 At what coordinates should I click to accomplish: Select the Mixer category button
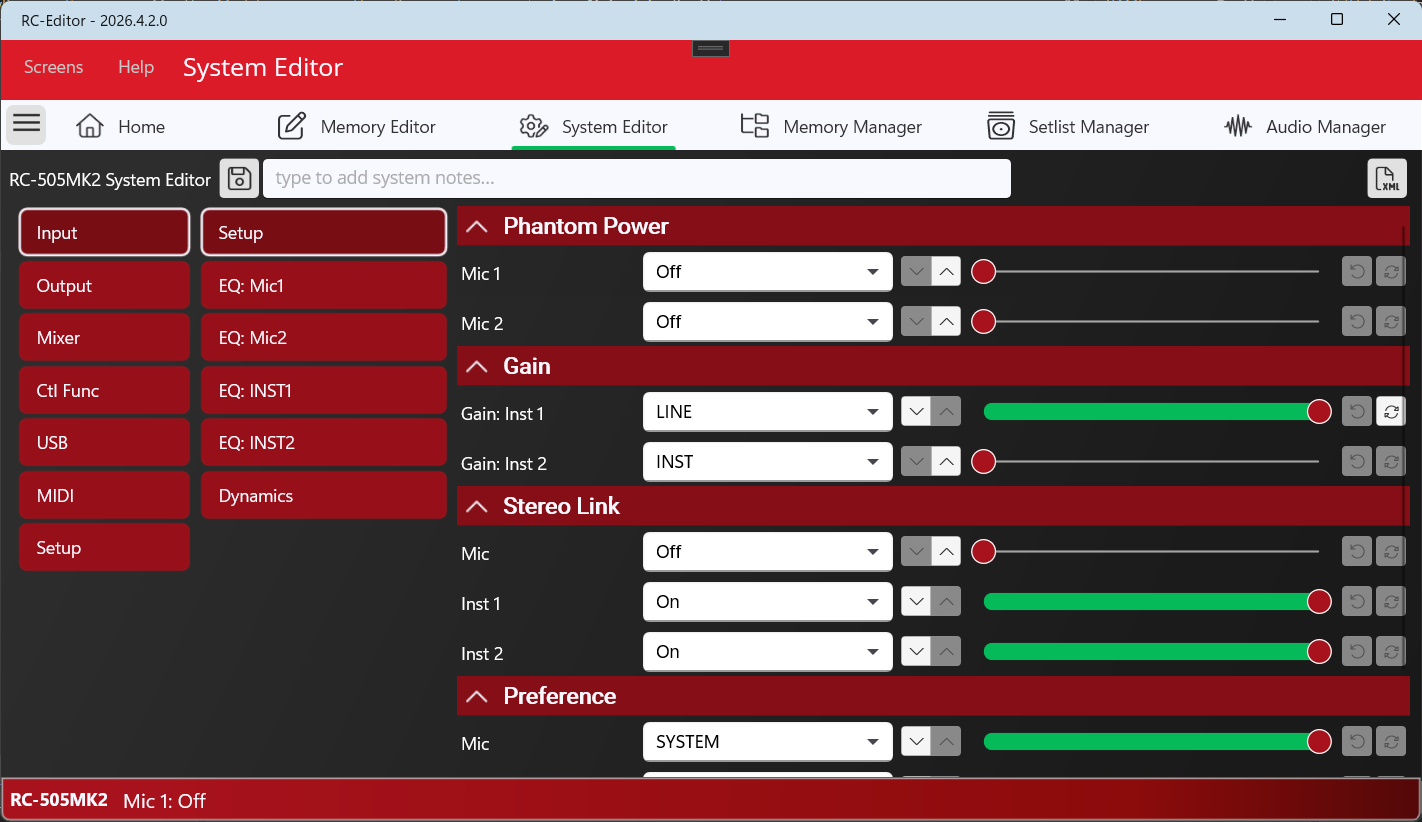click(x=104, y=338)
